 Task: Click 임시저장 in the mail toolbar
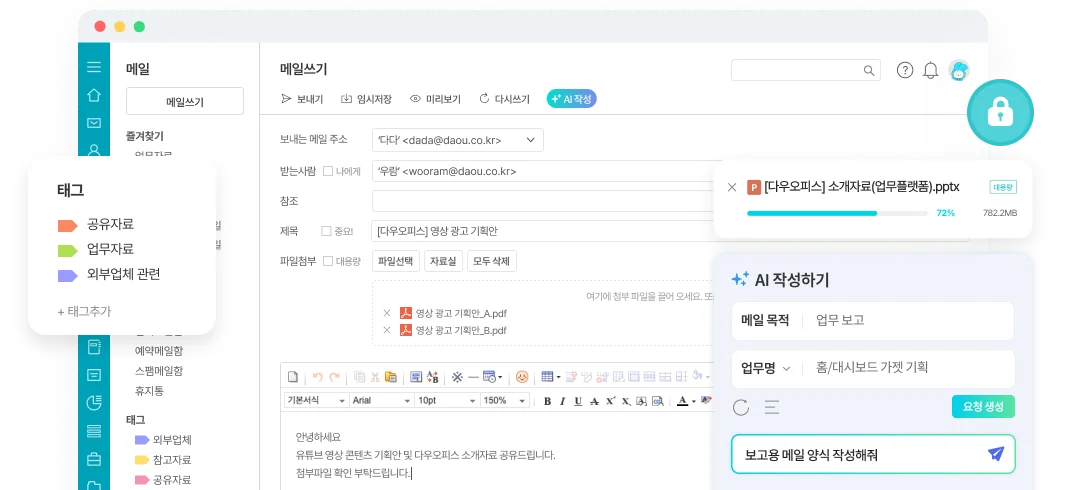coord(366,99)
